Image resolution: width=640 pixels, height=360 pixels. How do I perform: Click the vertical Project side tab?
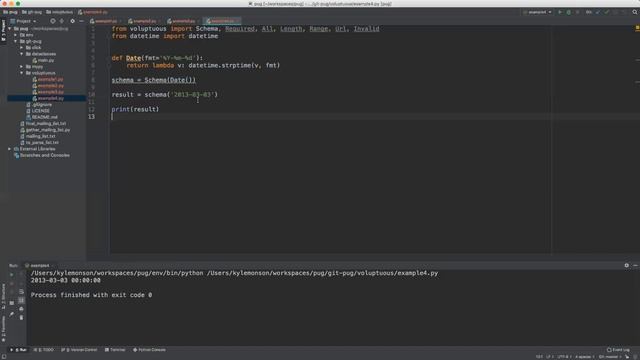tap(3, 30)
